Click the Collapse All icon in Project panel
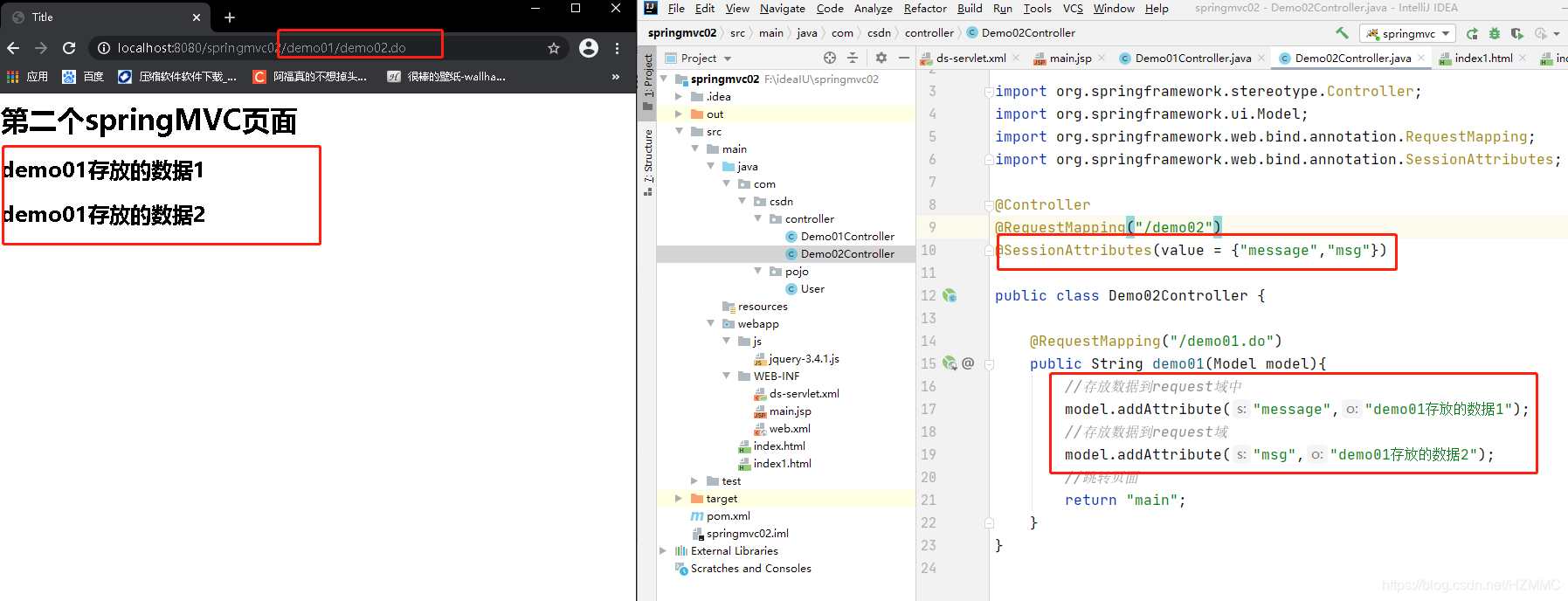The width and height of the screenshot is (1568, 601). pos(853,58)
